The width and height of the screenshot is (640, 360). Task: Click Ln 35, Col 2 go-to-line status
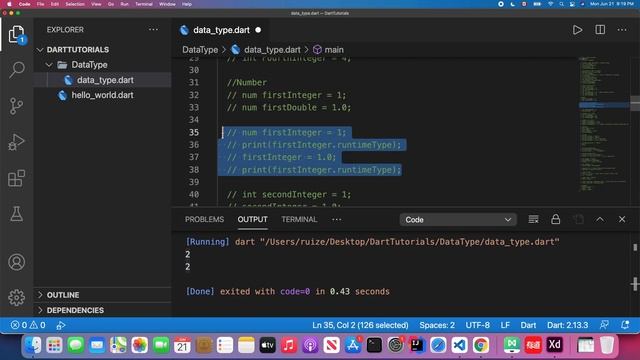coord(360,325)
